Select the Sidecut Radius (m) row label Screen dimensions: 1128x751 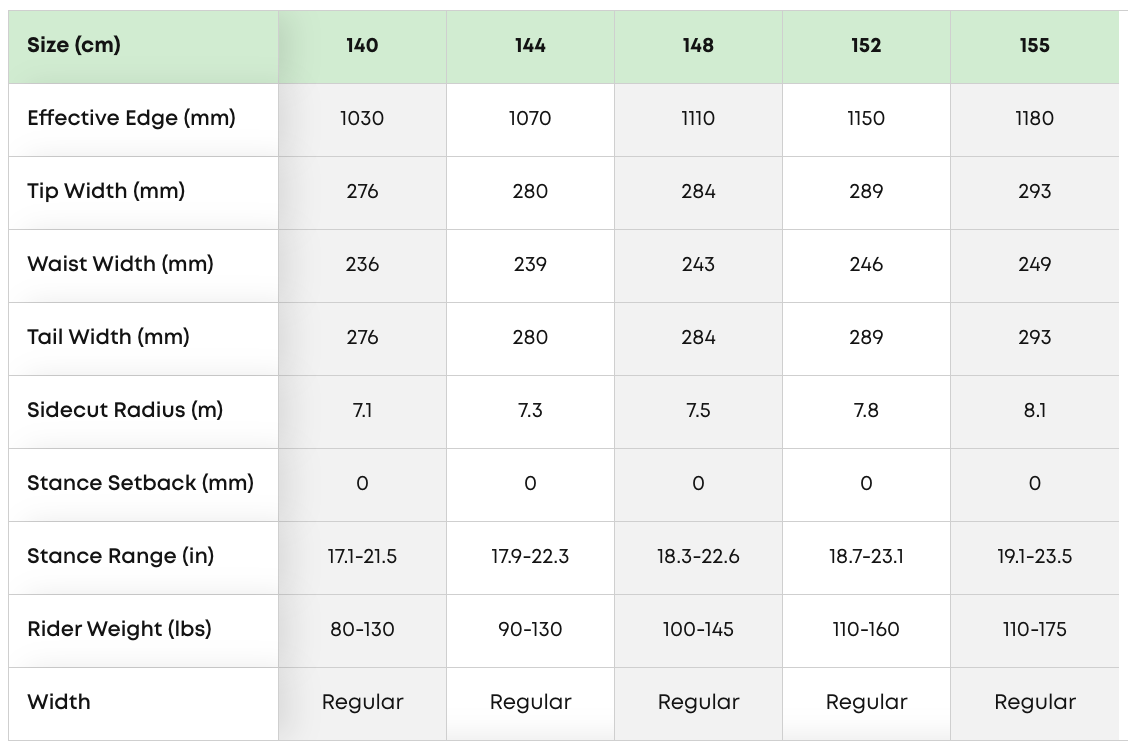click(125, 411)
